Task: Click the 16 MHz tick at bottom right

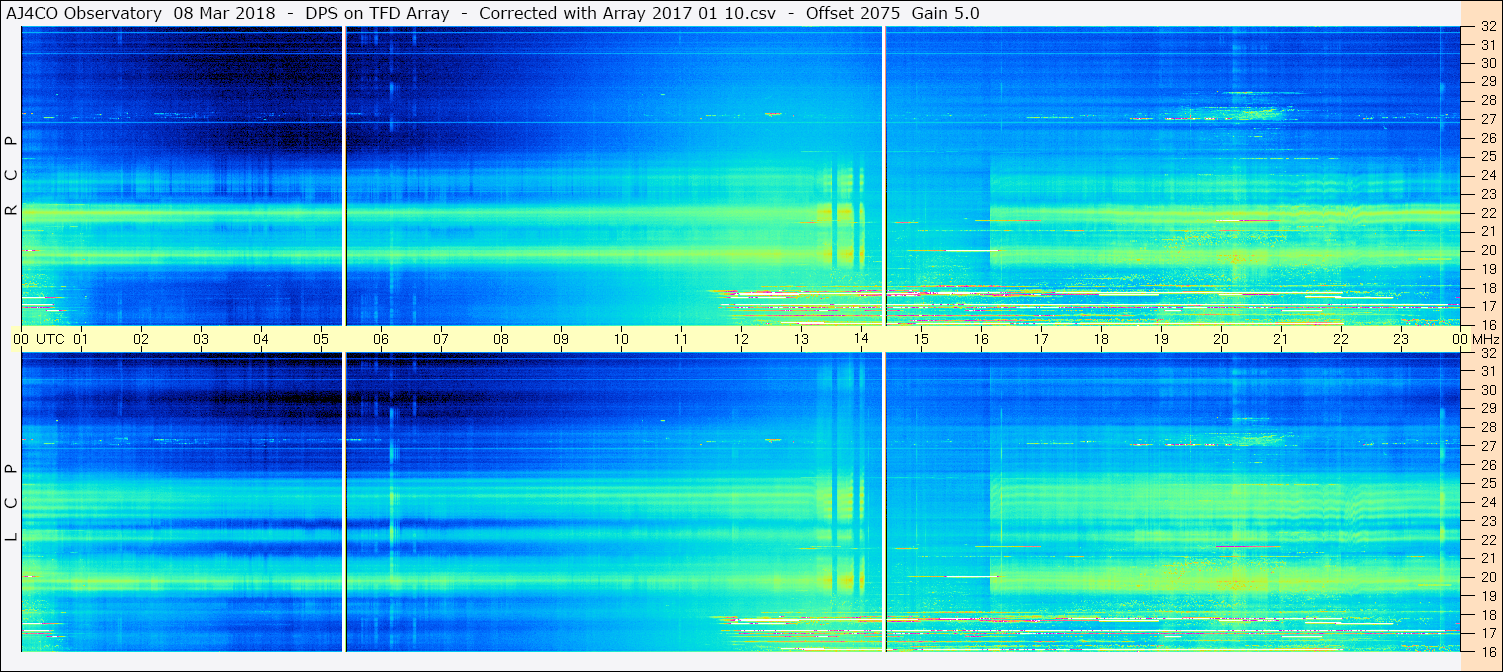Action: [x=1487, y=651]
